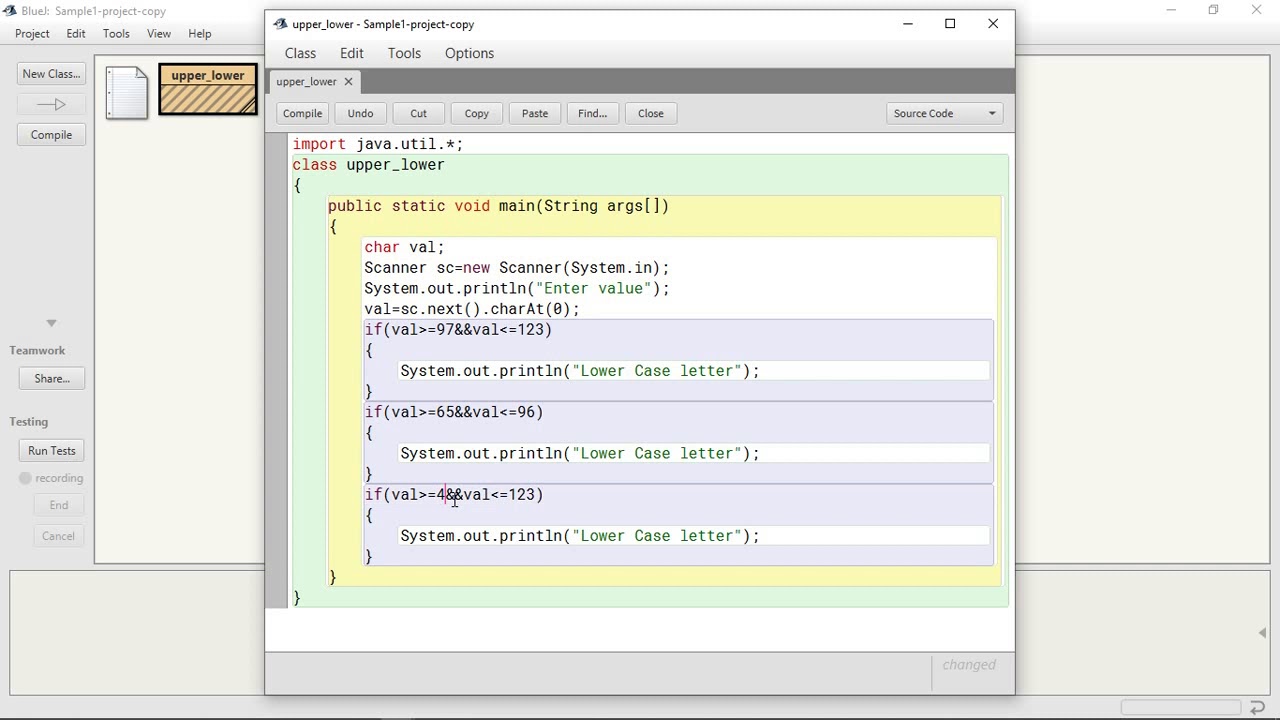
Task: Click the val=sc.next().charAt(0) line
Action: tap(471, 309)
